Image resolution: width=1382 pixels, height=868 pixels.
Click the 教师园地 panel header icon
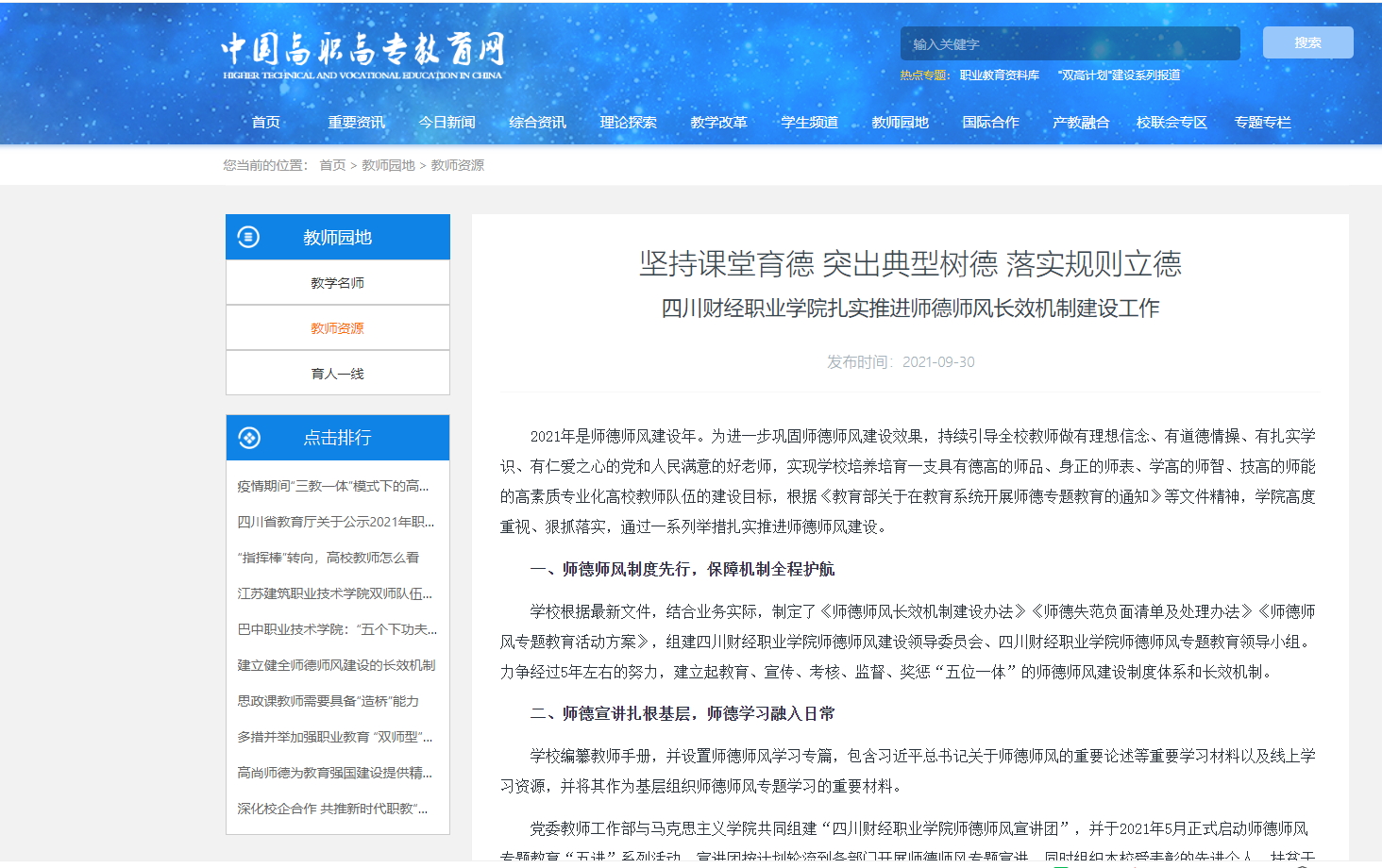pyautogui.click(x=248, y=237)
